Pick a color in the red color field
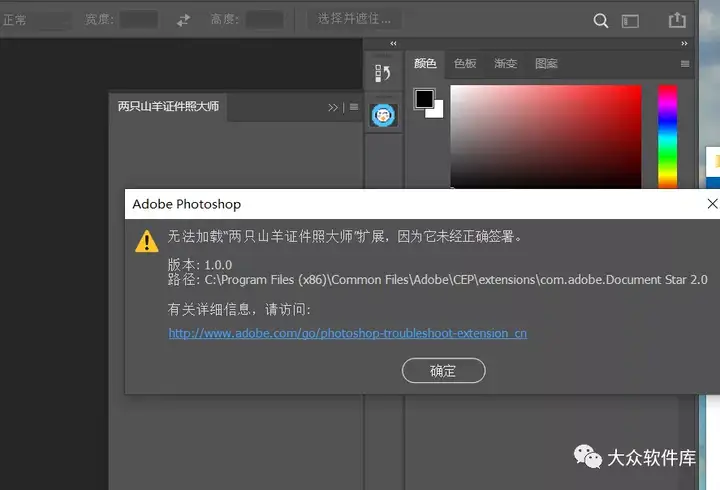 [546, 136]
